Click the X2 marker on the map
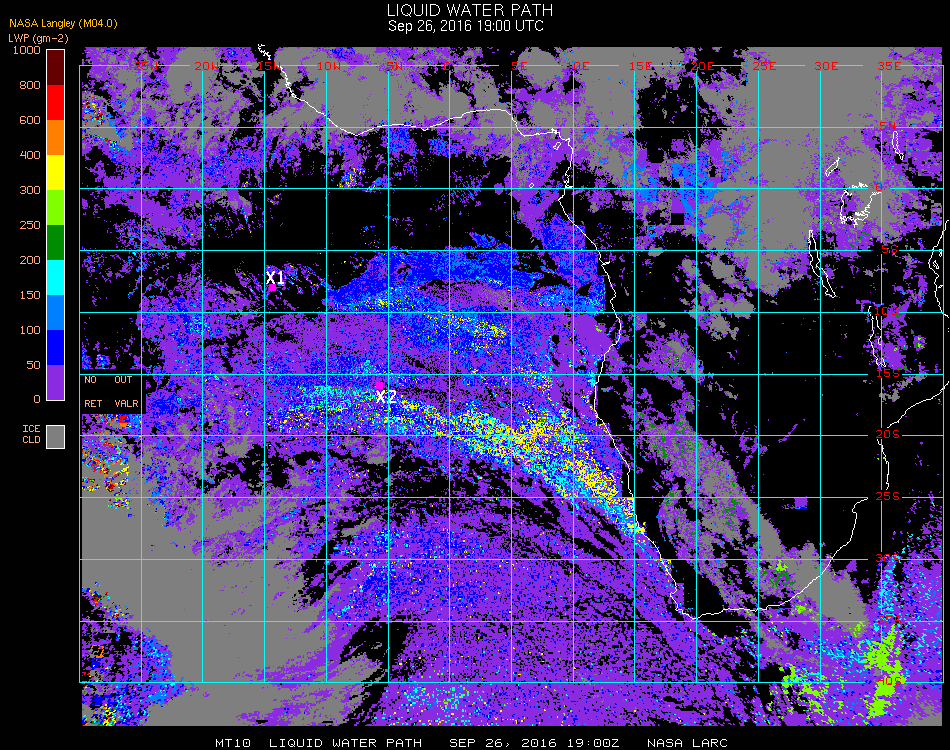This screenshot has width=950, height=750. point(386,397)
